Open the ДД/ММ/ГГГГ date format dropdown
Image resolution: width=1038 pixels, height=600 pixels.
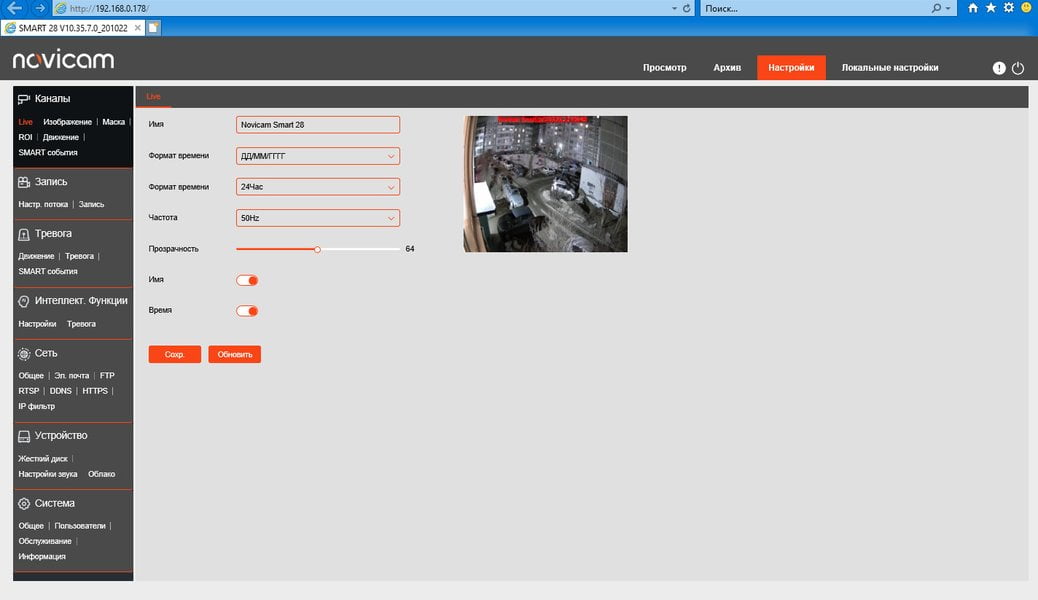click(318, 156)
